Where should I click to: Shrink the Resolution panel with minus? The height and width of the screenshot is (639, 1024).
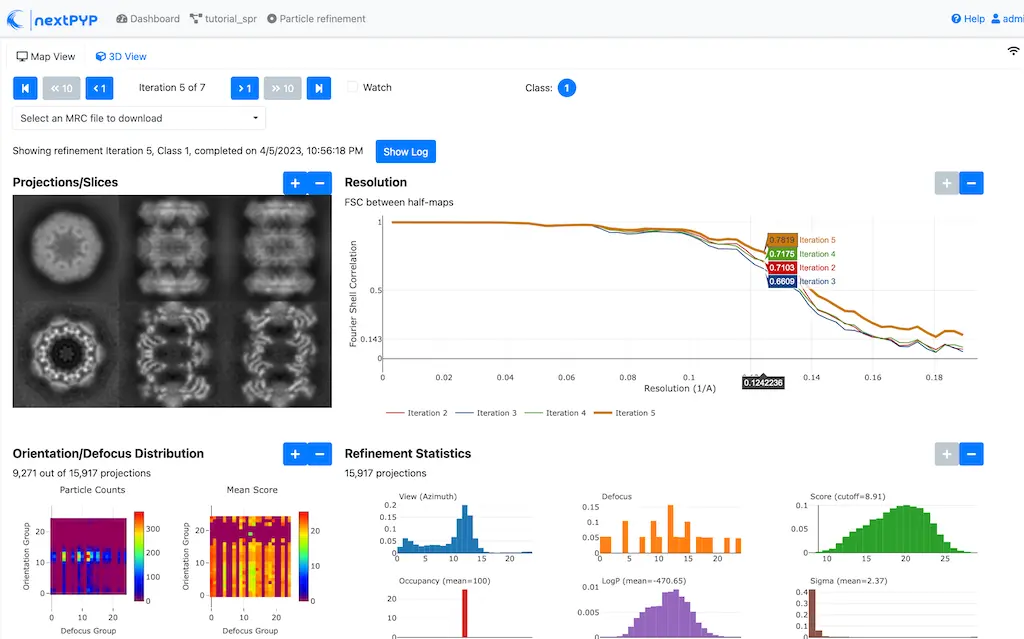point(971,183)
